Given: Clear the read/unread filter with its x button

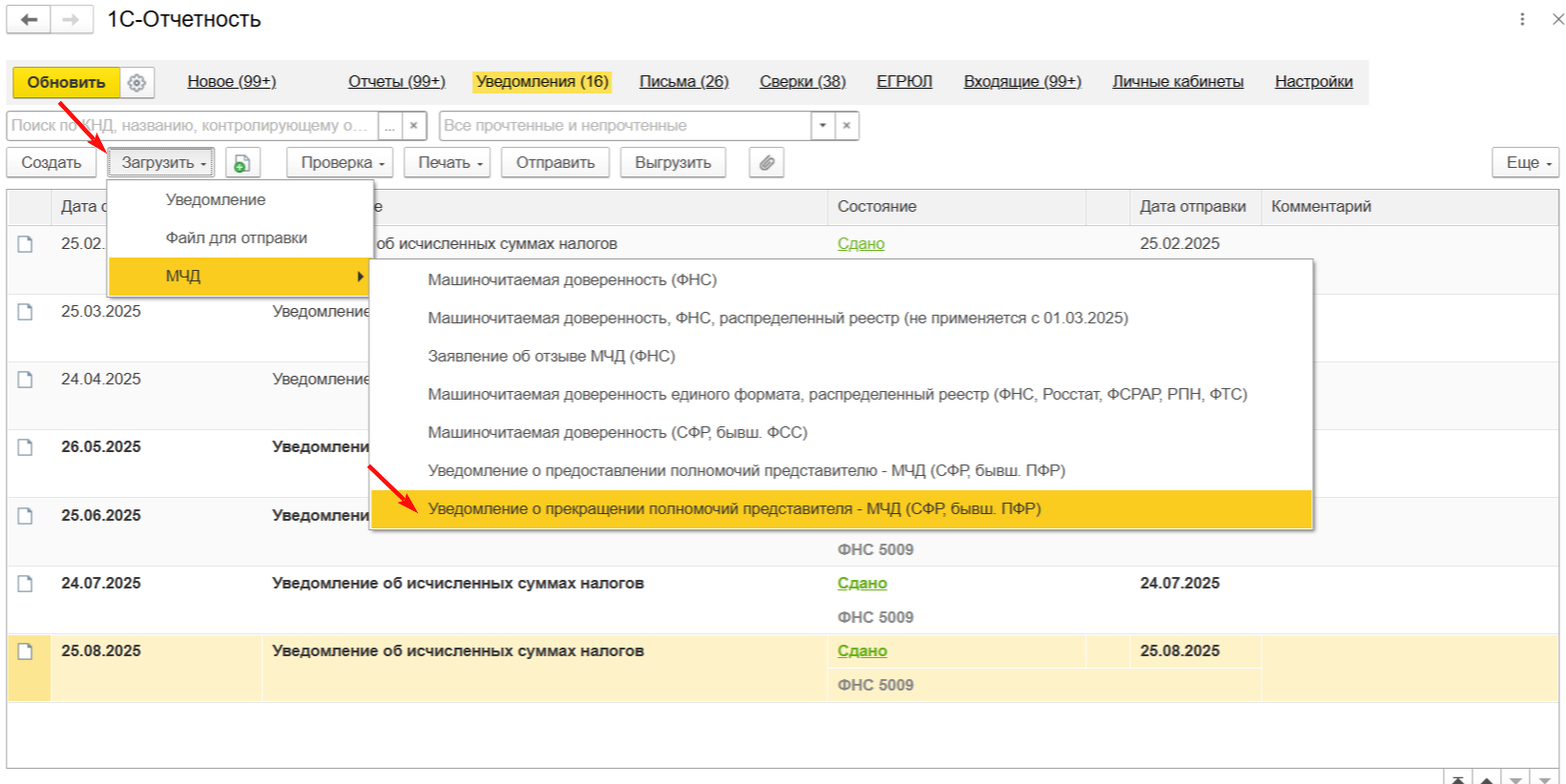Looking at the screenshot, I should pyautogui.click(x=846, y=126).
